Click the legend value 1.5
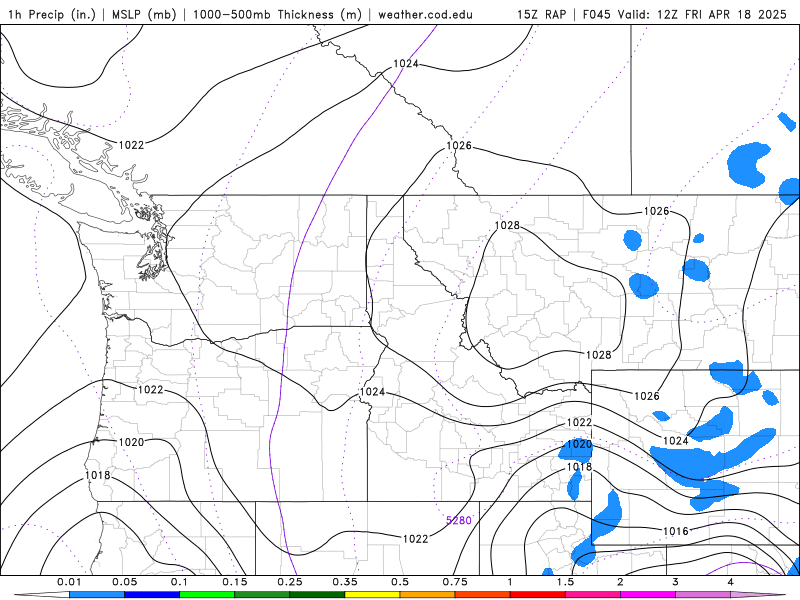The height and width of the screenshot is (600, 800). 565,582
